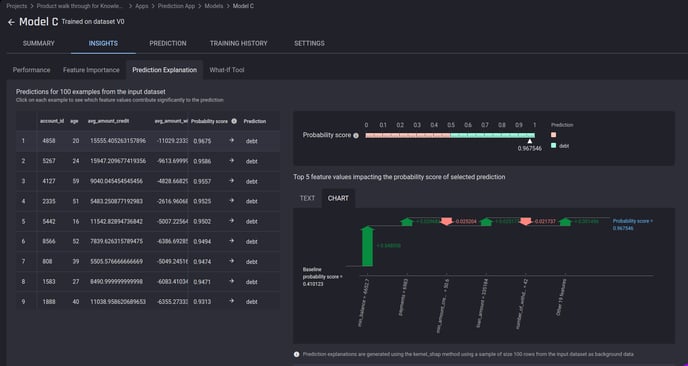Click arrow icon in row 5 for account 5442
The height and width of the screenshot is (366, 688).
[232, 221]
